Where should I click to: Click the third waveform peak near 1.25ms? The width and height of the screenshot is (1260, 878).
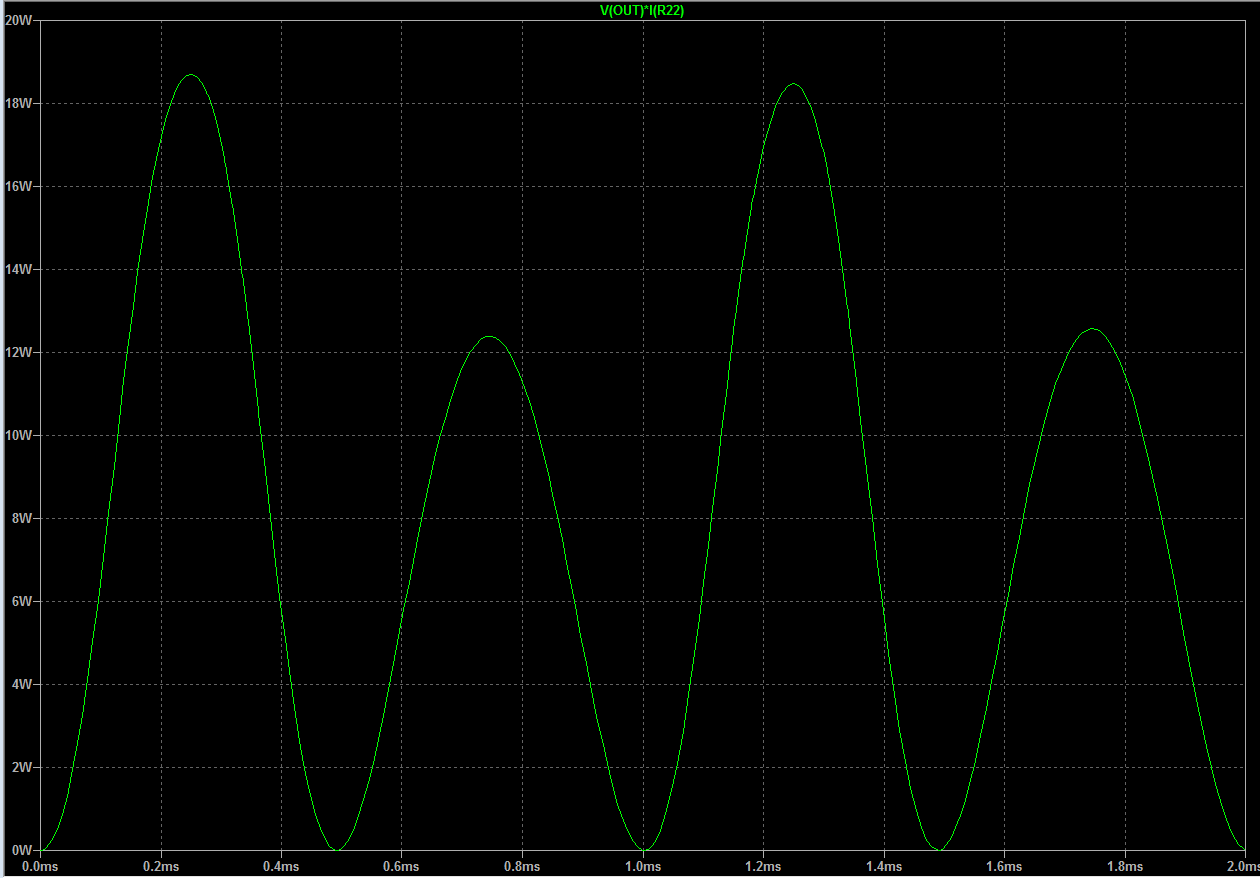click(794, 84)
